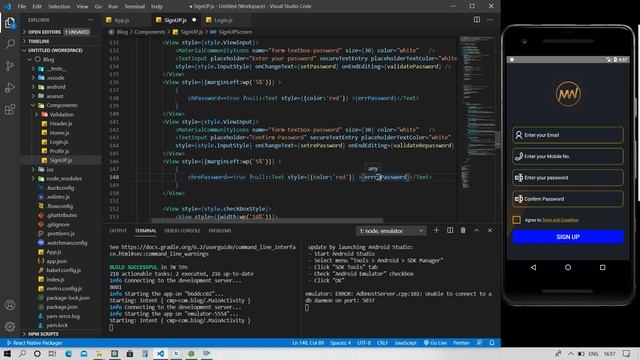Split the terminal pane
The width and height of the screenshot is (640, 360).
[x=450, y=231]
